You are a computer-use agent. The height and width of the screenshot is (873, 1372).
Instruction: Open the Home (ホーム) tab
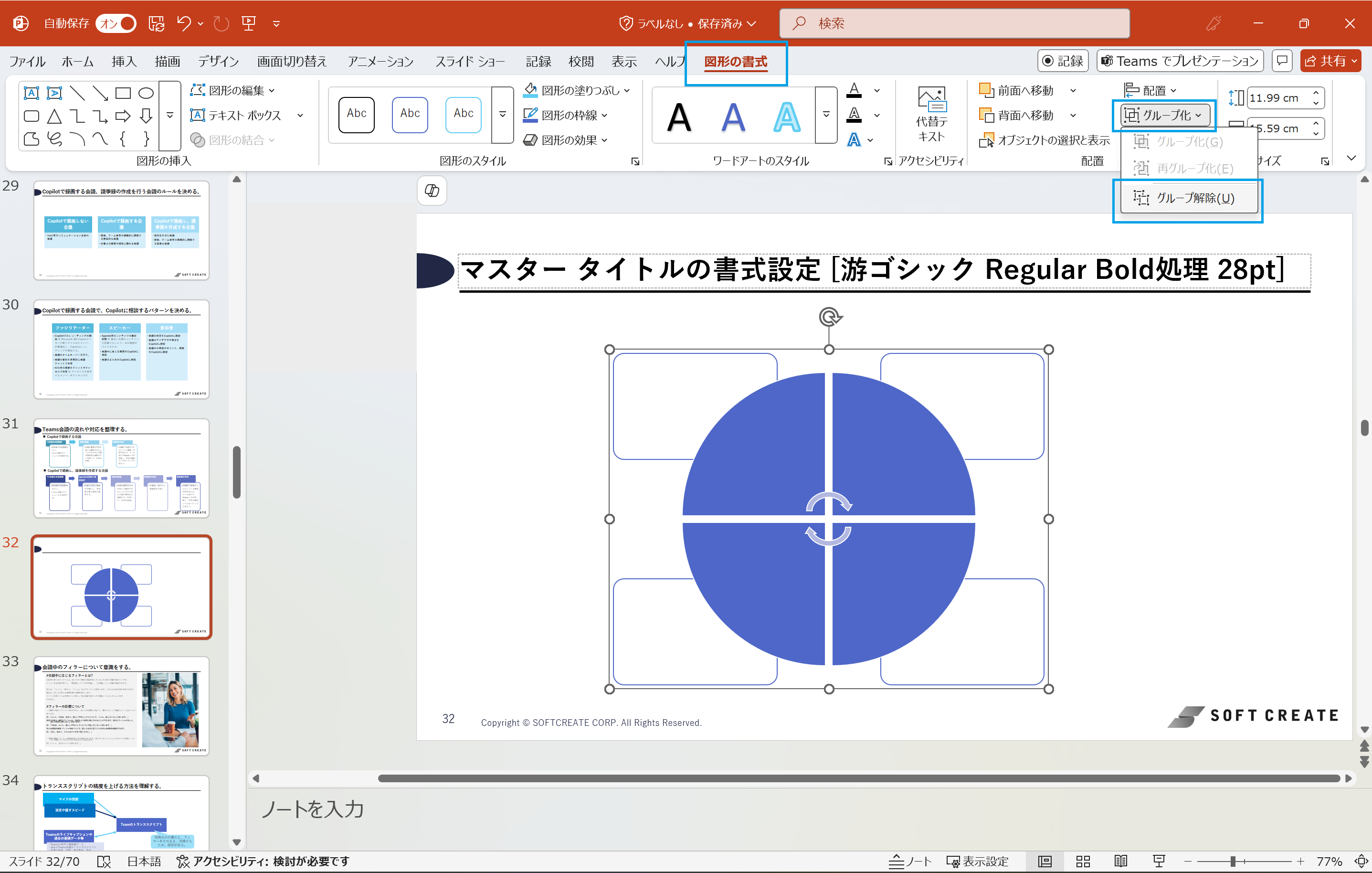(x=78, y=62)
